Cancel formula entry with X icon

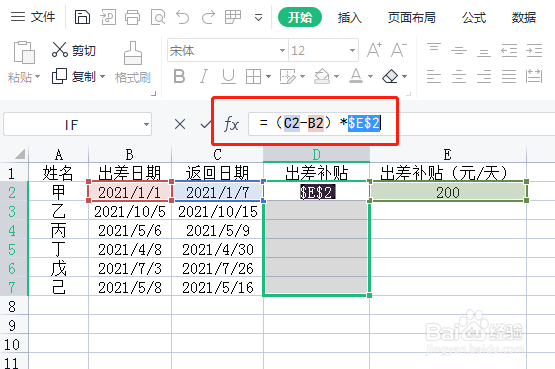180,124
